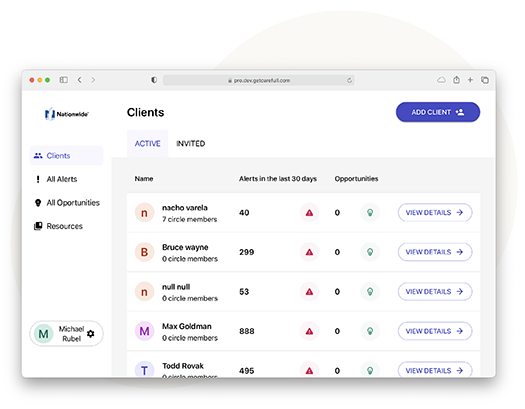Click the Nationwide logo
The image size is (525, 409).
click(x=67, y=114)
